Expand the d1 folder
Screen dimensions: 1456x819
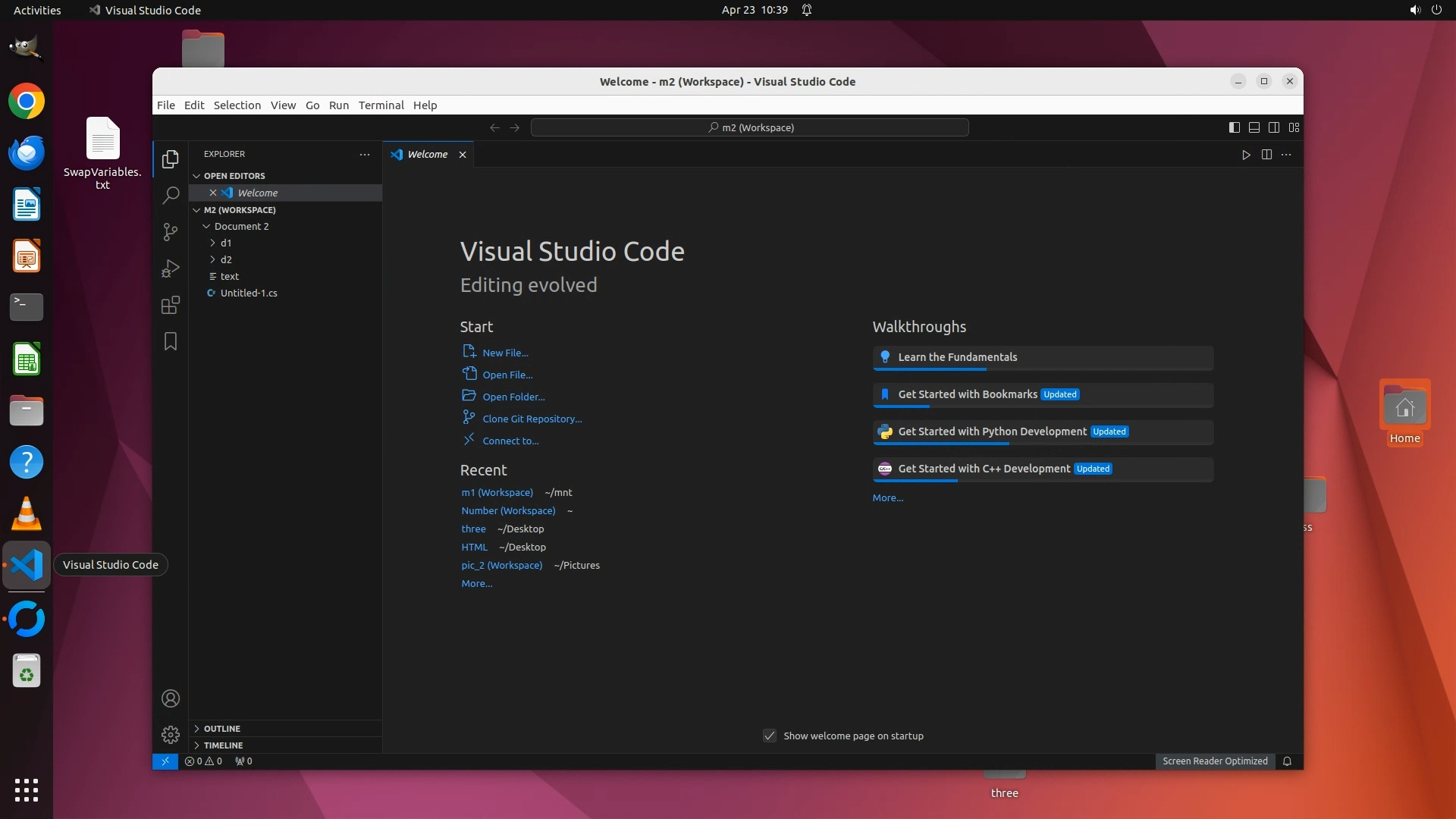[x=226, y=243]
